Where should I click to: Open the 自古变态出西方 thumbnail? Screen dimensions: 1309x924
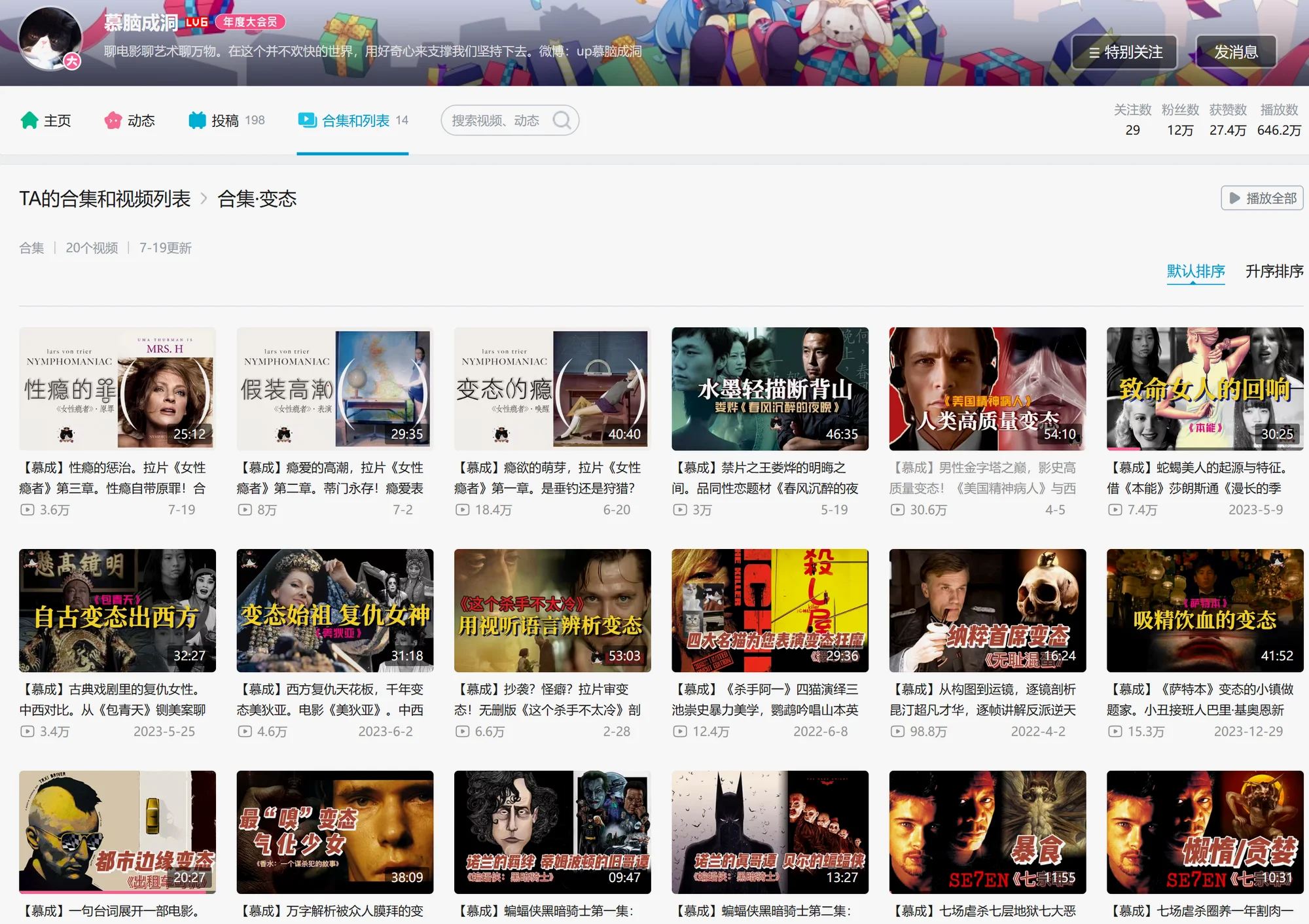coord(117,611)
